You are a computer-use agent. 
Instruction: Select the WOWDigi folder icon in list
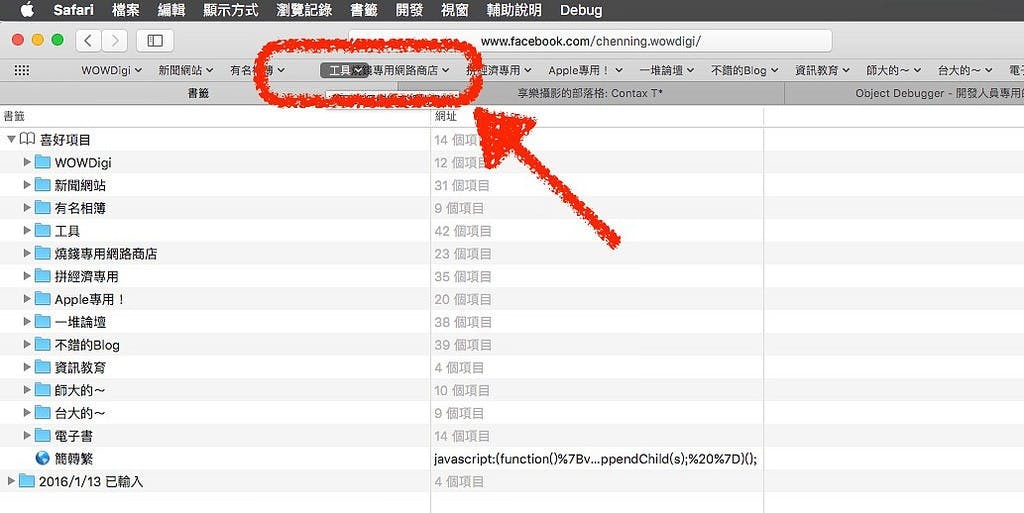42,162
